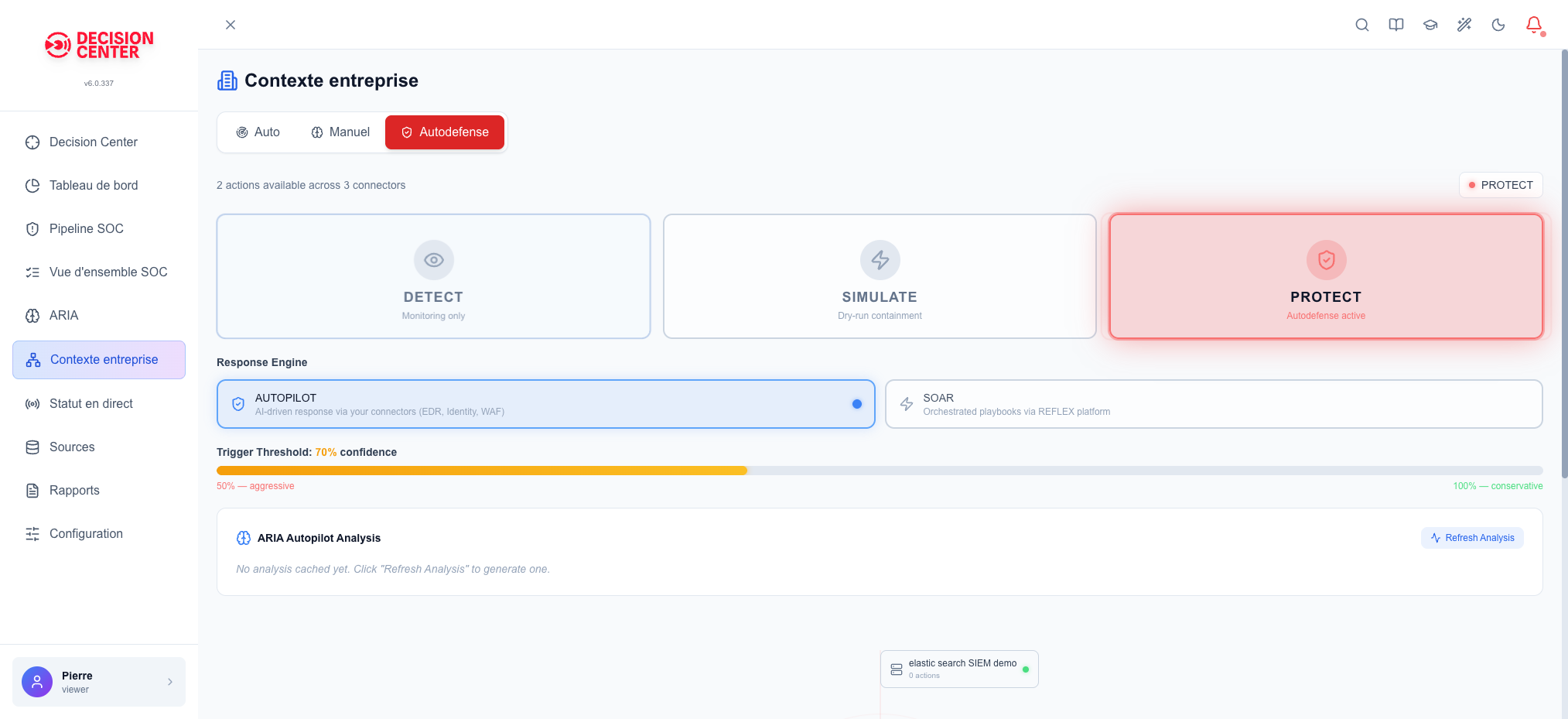
Task: Click the graduation cap tutorial icon
Action: coord(1430,25)
